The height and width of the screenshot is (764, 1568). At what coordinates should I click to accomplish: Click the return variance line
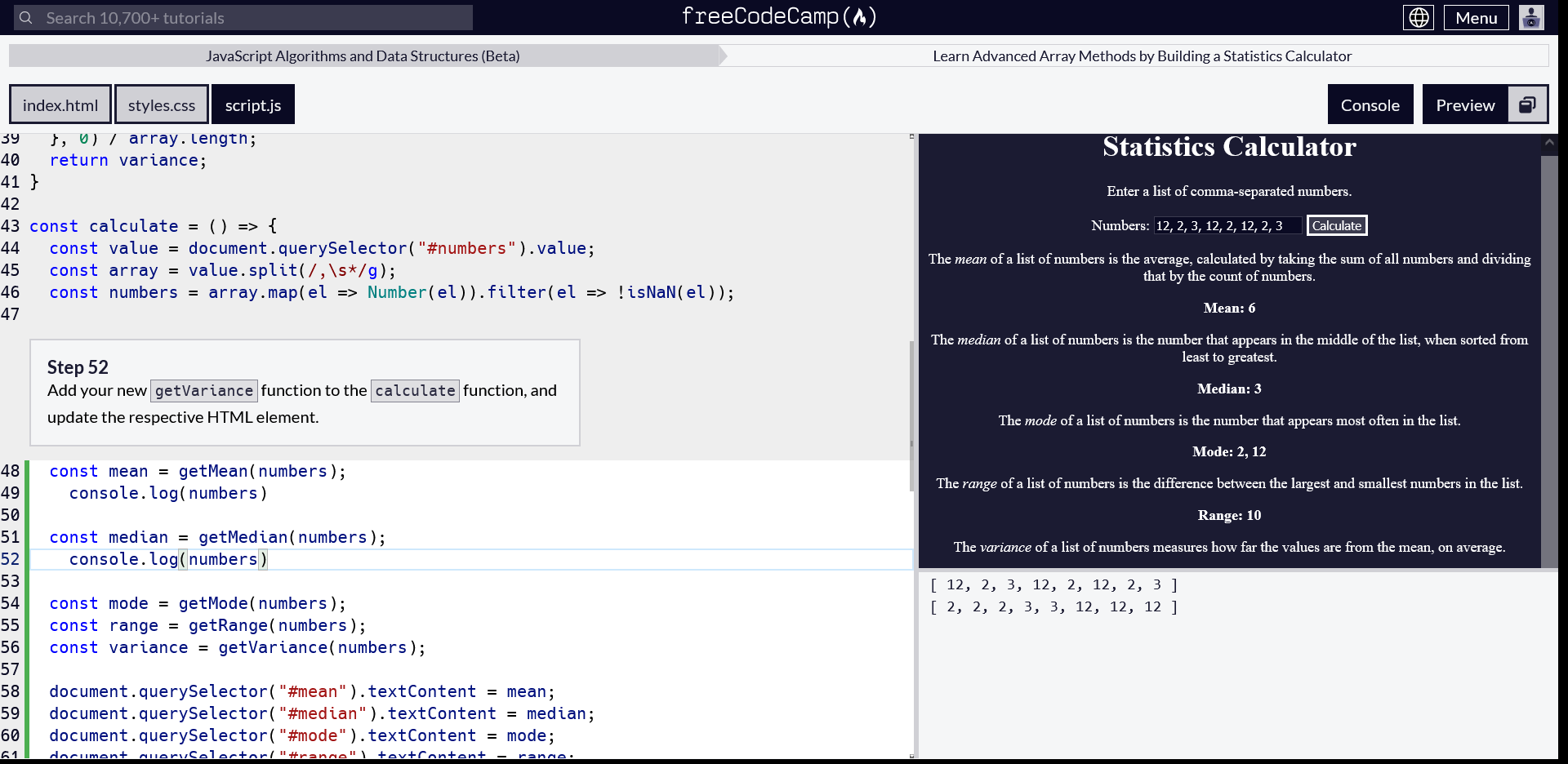pyautogui.click(x=128, y=160)
